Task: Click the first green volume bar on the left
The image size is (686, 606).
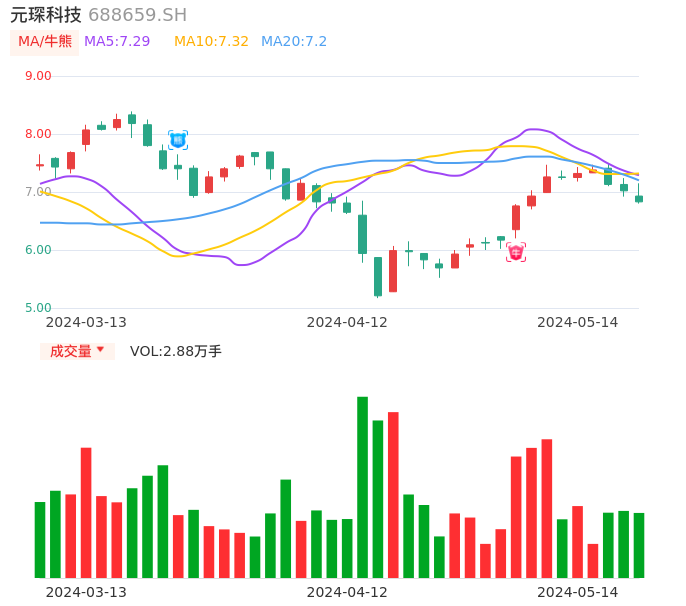Action: pos(40,540)
